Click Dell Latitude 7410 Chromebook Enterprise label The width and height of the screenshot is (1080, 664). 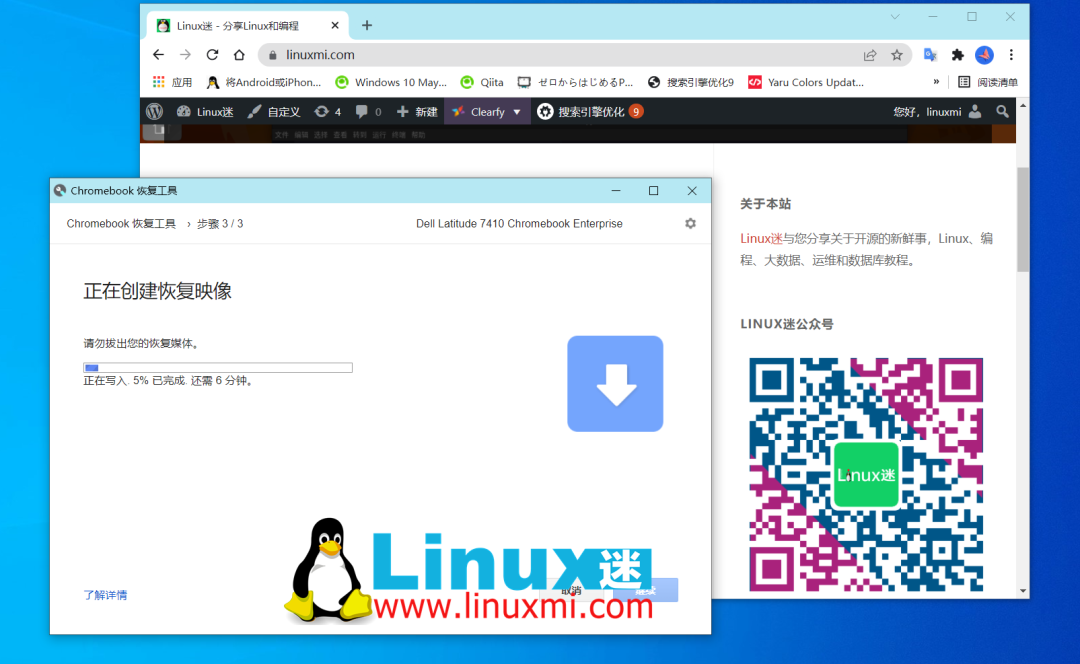[519, 224]
